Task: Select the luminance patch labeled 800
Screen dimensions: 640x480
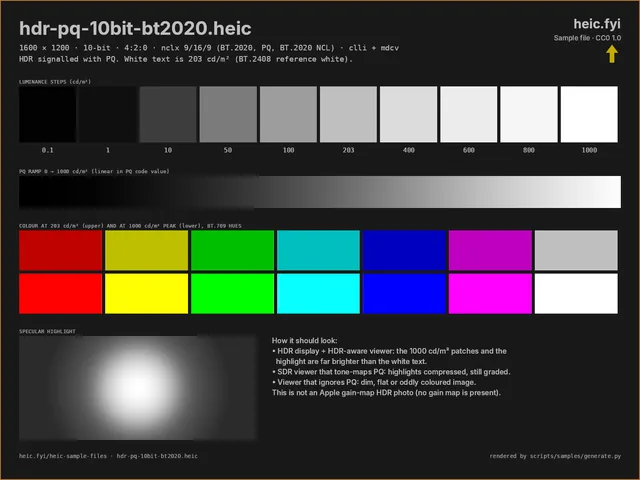Action: pyautogui.click(x=529, y=114)
